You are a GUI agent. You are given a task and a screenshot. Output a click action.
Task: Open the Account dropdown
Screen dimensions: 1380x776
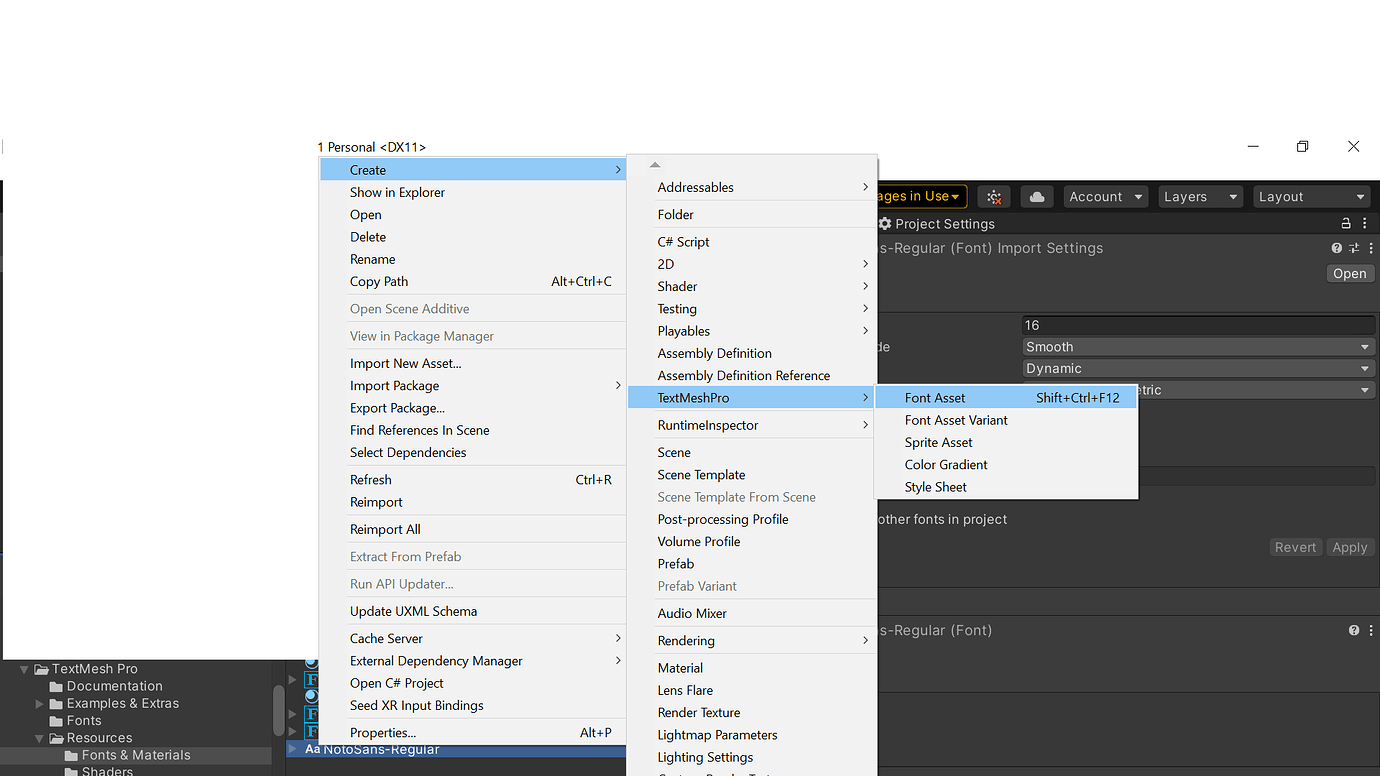pos(1105,196)
